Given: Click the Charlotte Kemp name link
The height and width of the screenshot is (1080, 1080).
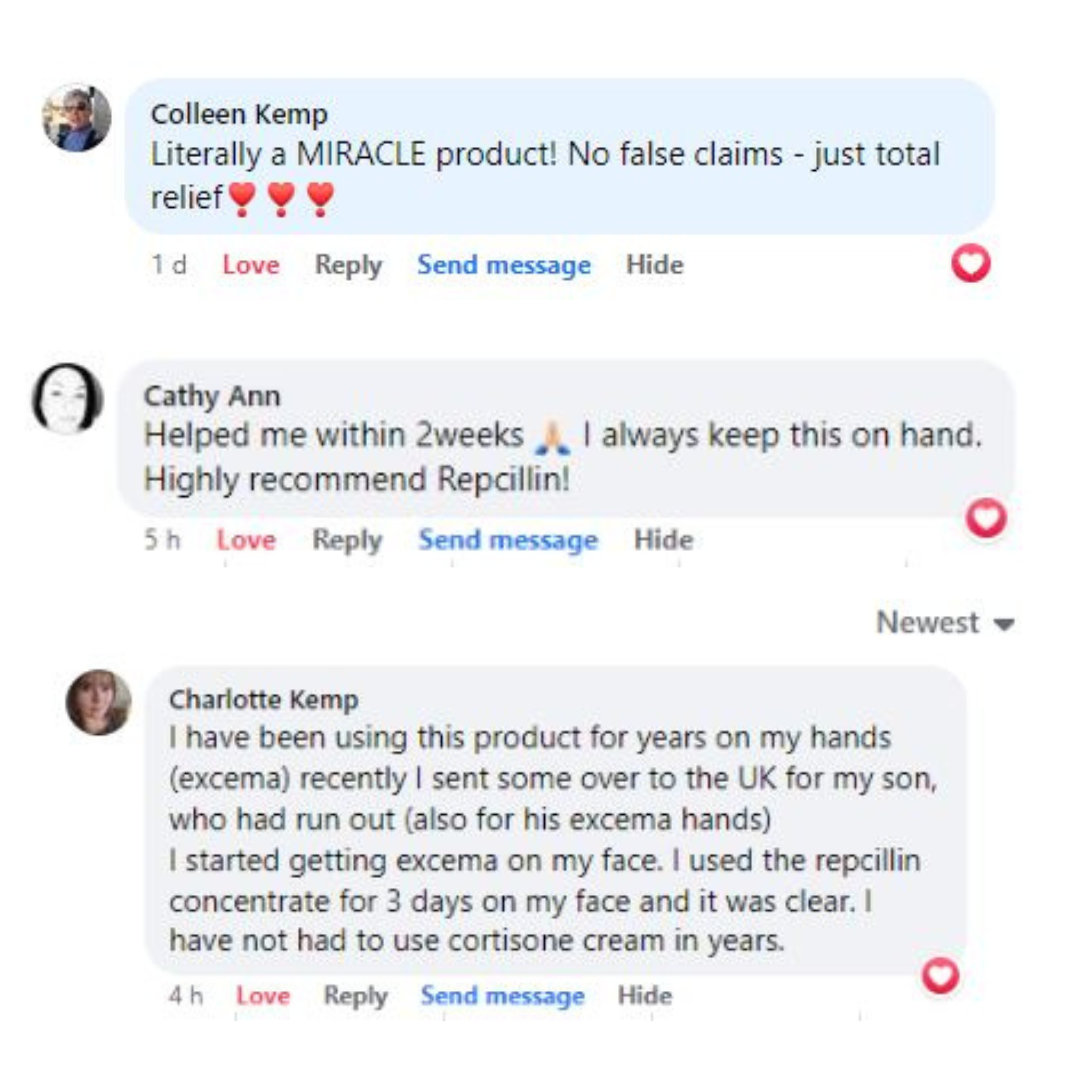Looking at the screenshot, I should 264,700.
